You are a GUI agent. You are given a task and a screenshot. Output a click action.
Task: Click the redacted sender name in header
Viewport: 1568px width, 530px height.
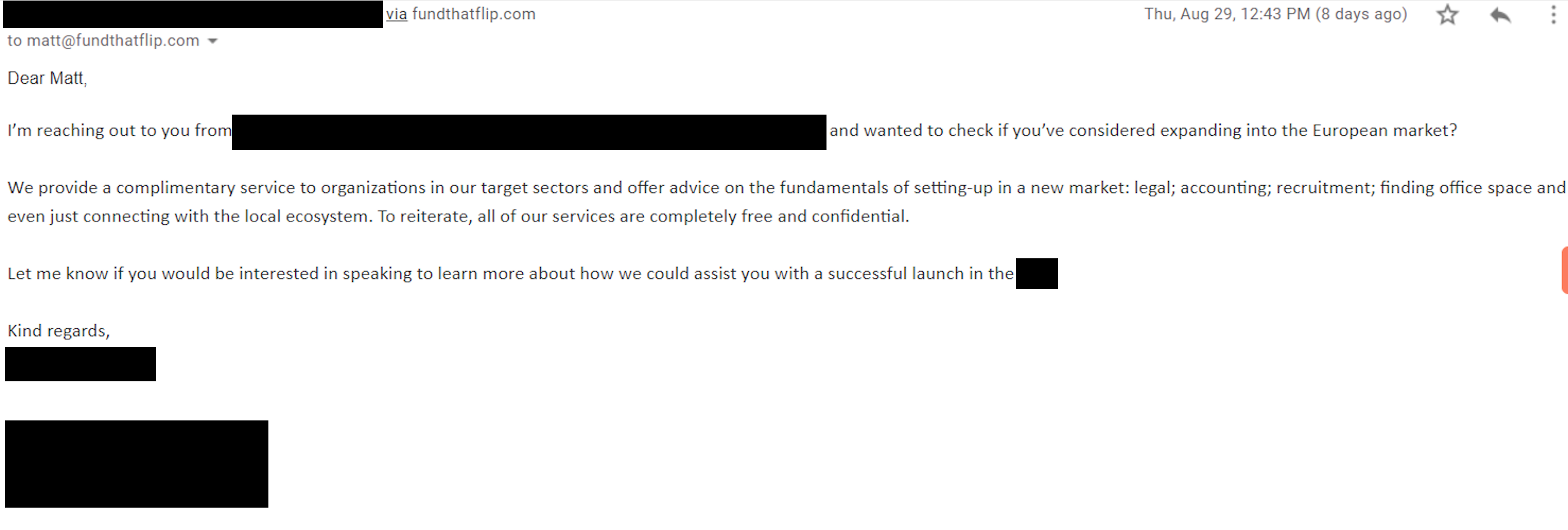pos(192,14)
